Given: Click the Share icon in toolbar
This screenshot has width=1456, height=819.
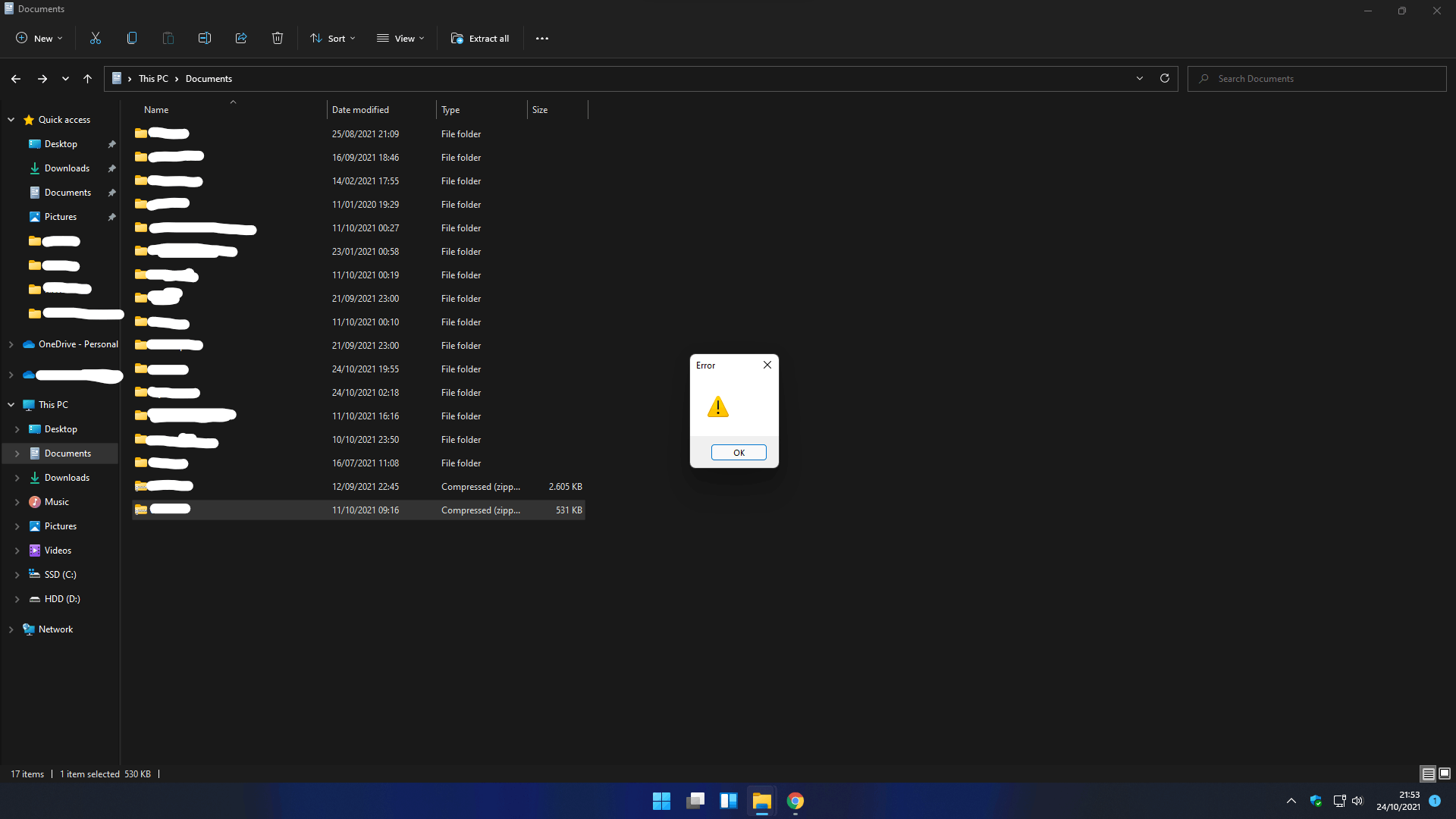Looking at the screenshot, I should [x=241, y=38].
